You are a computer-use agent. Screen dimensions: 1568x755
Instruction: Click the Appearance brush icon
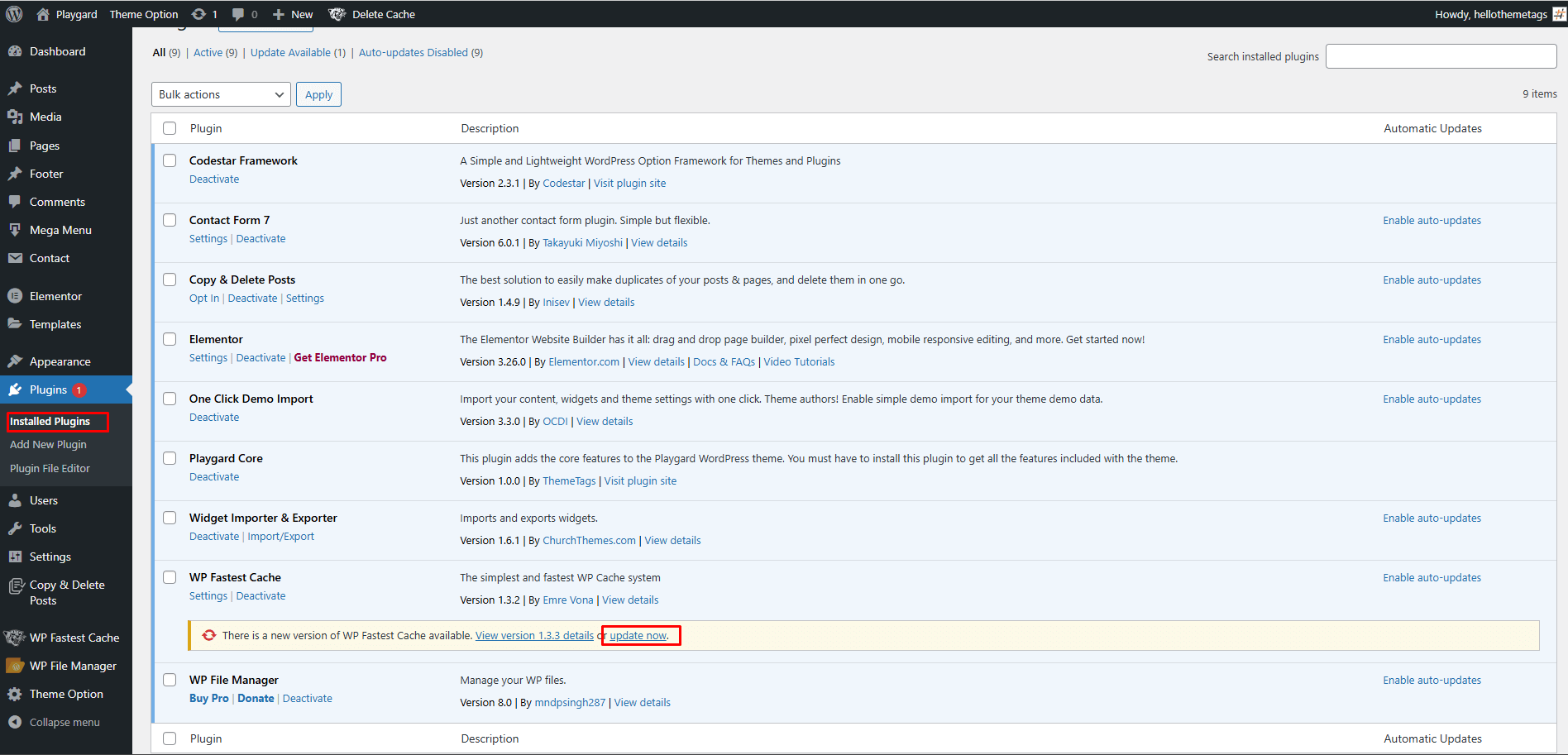pyautogui.click(x=15, y=361)
